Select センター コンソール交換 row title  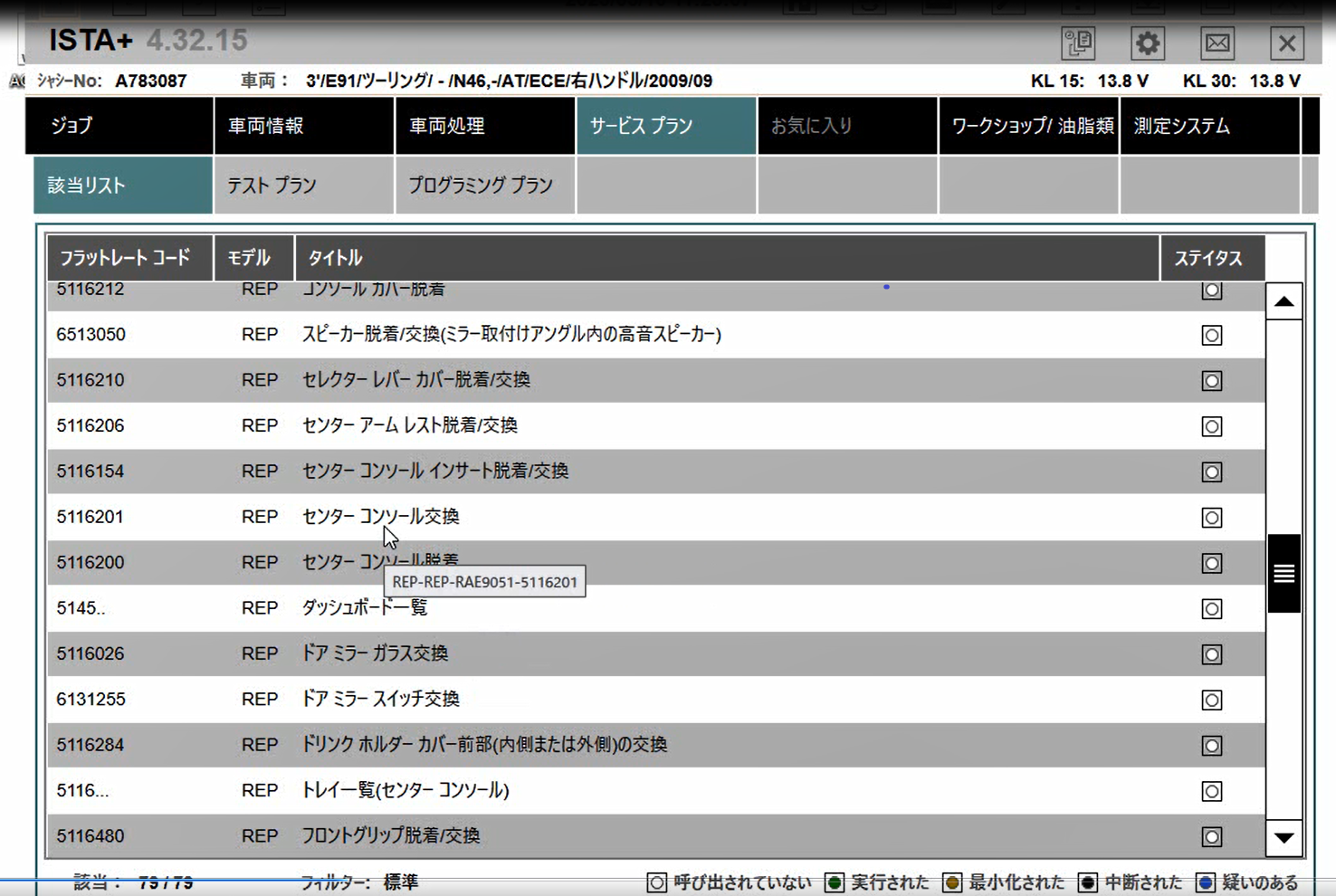380,517
